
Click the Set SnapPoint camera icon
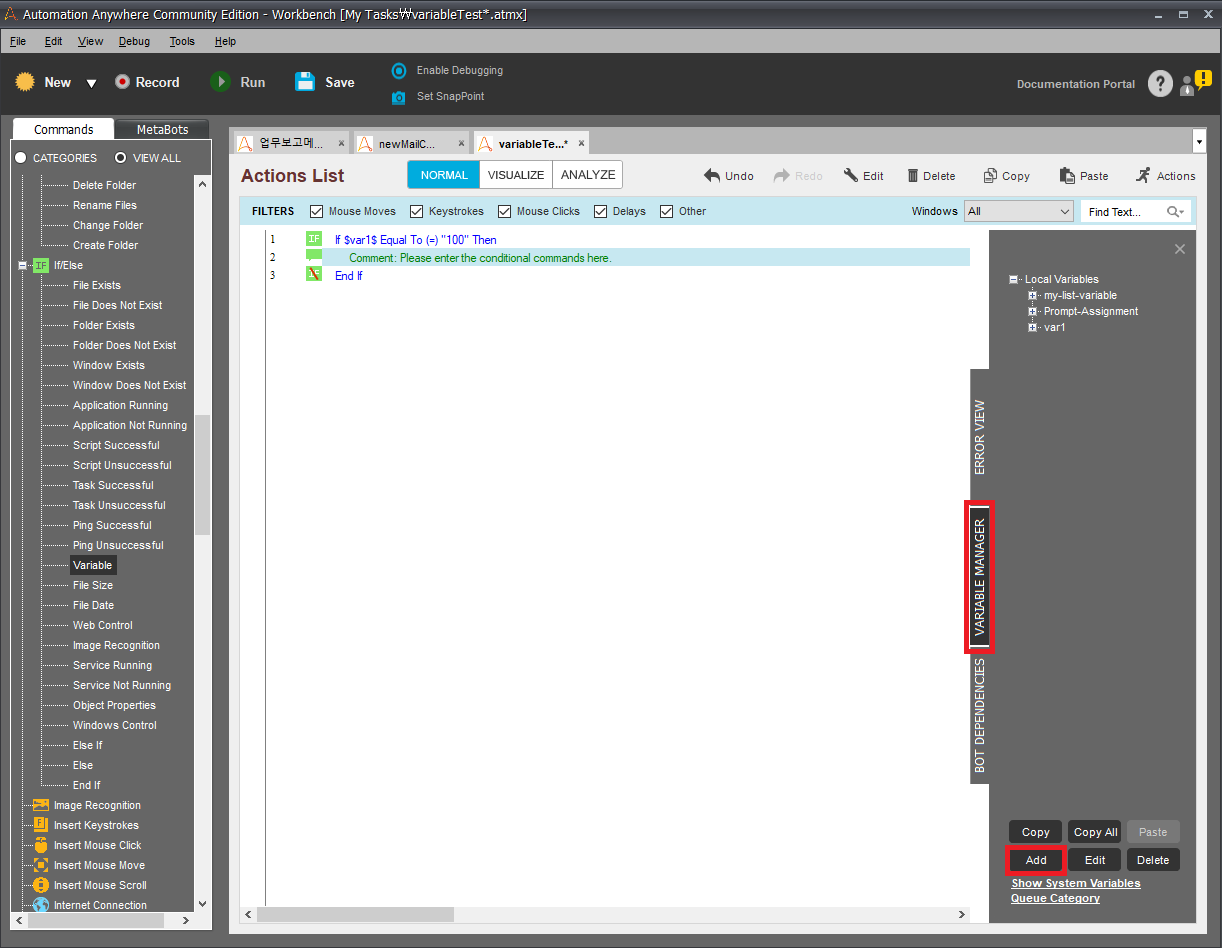(x=399, y=97)
